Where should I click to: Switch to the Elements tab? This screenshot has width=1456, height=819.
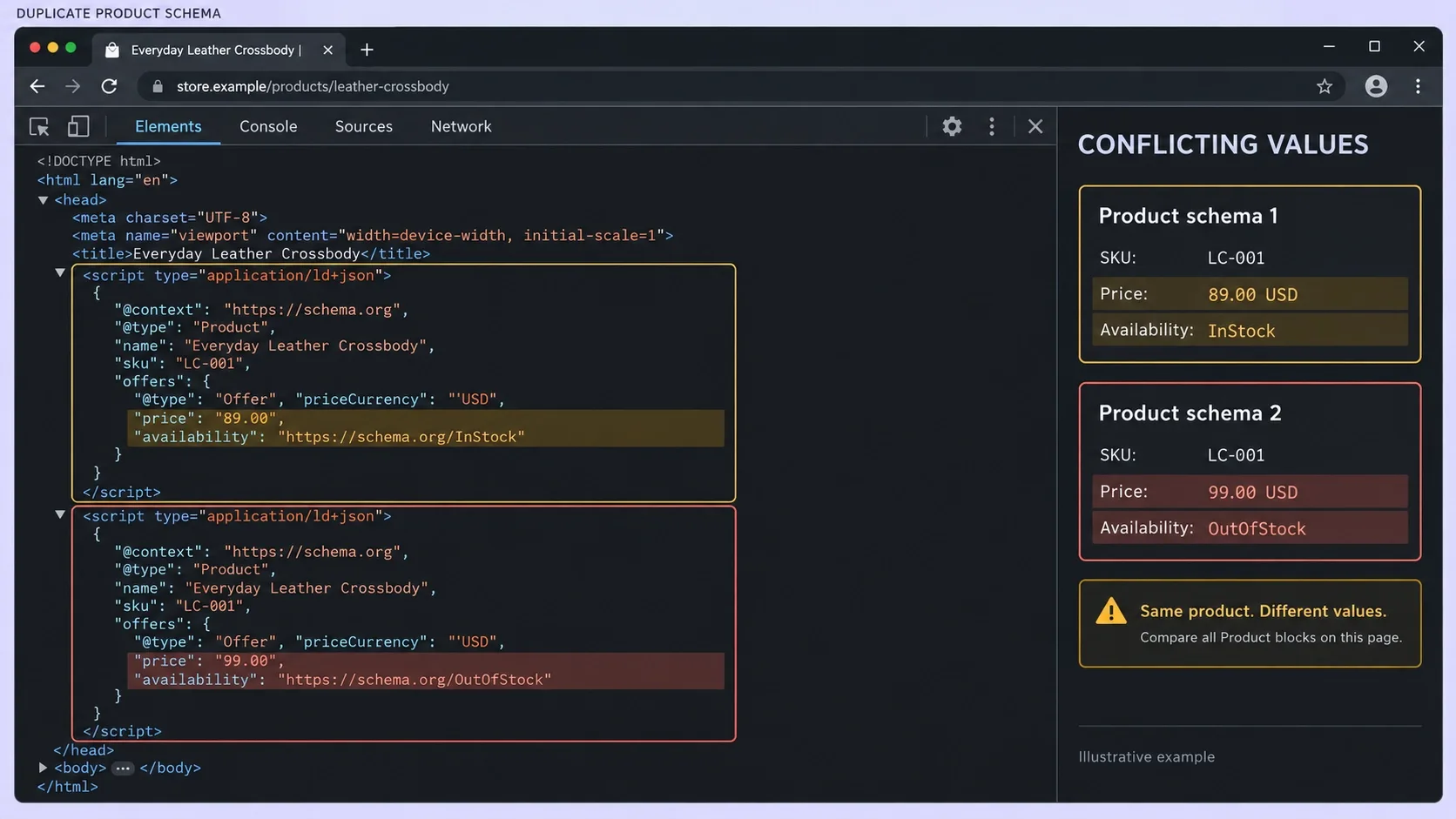coord(168,126)
